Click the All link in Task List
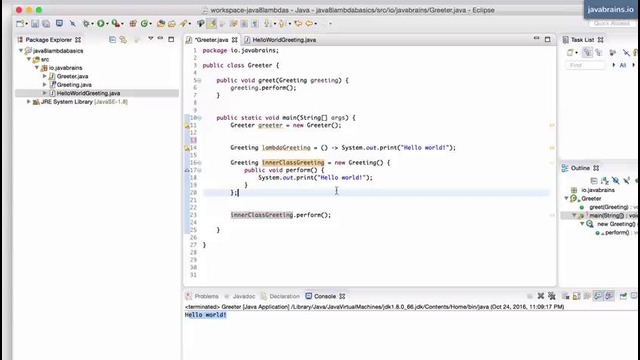The height and width of the screenshot is (360, 640). click(x=622, y=65)
